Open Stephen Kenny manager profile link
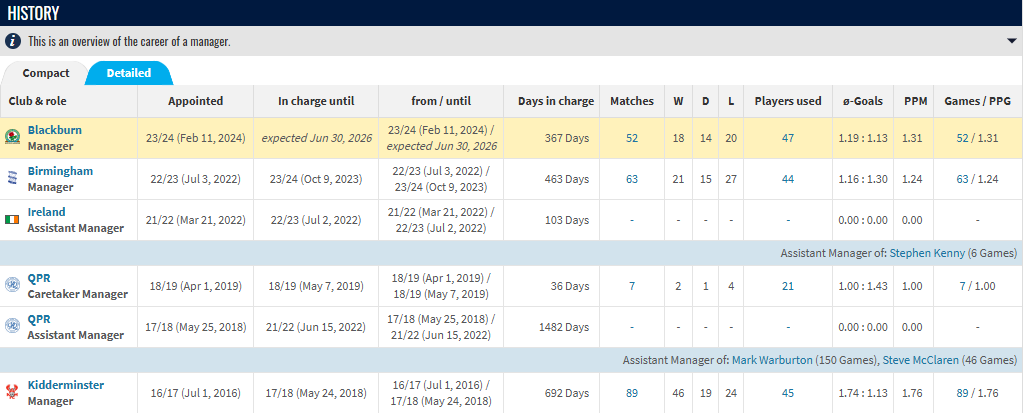1023x413 pixels. click(928, 253)
